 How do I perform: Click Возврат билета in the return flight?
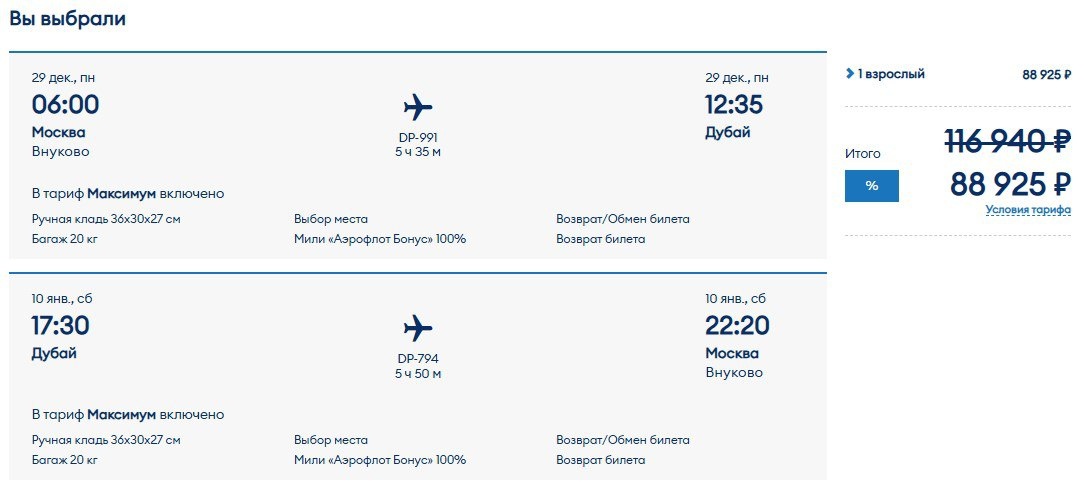(601, 460)
